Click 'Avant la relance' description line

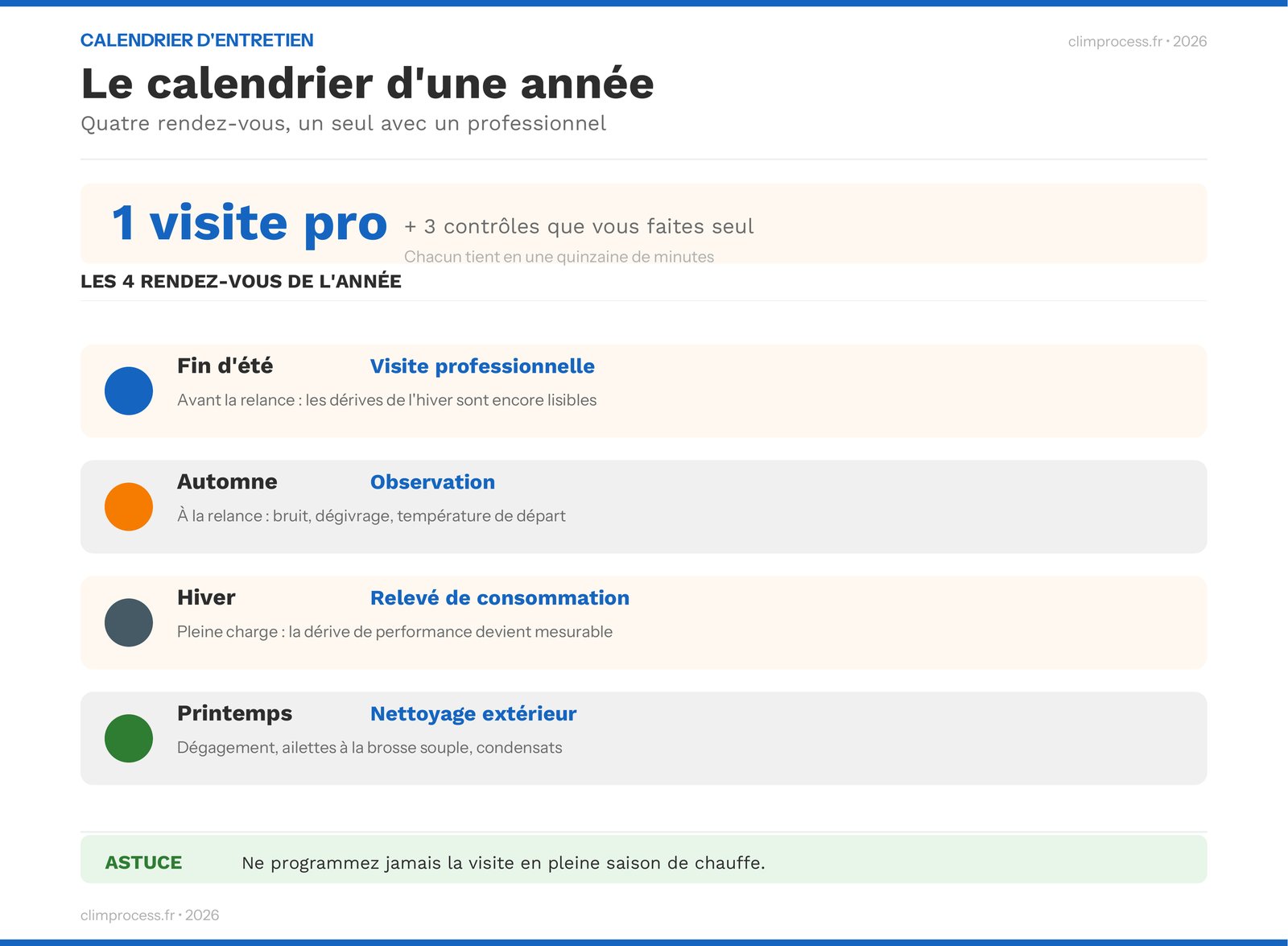pos(387,400)
